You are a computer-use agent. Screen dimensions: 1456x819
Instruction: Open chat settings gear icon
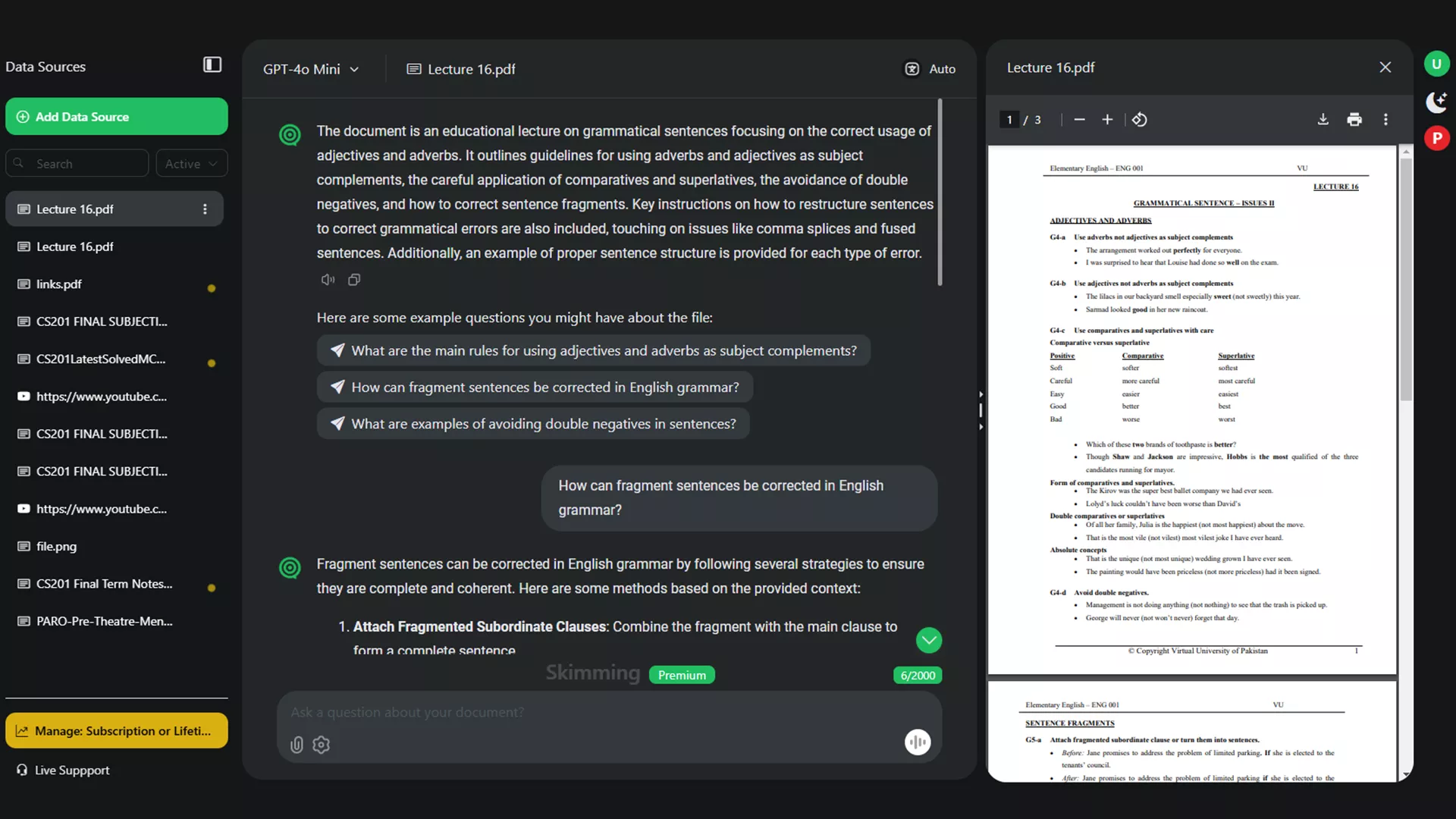322,745
